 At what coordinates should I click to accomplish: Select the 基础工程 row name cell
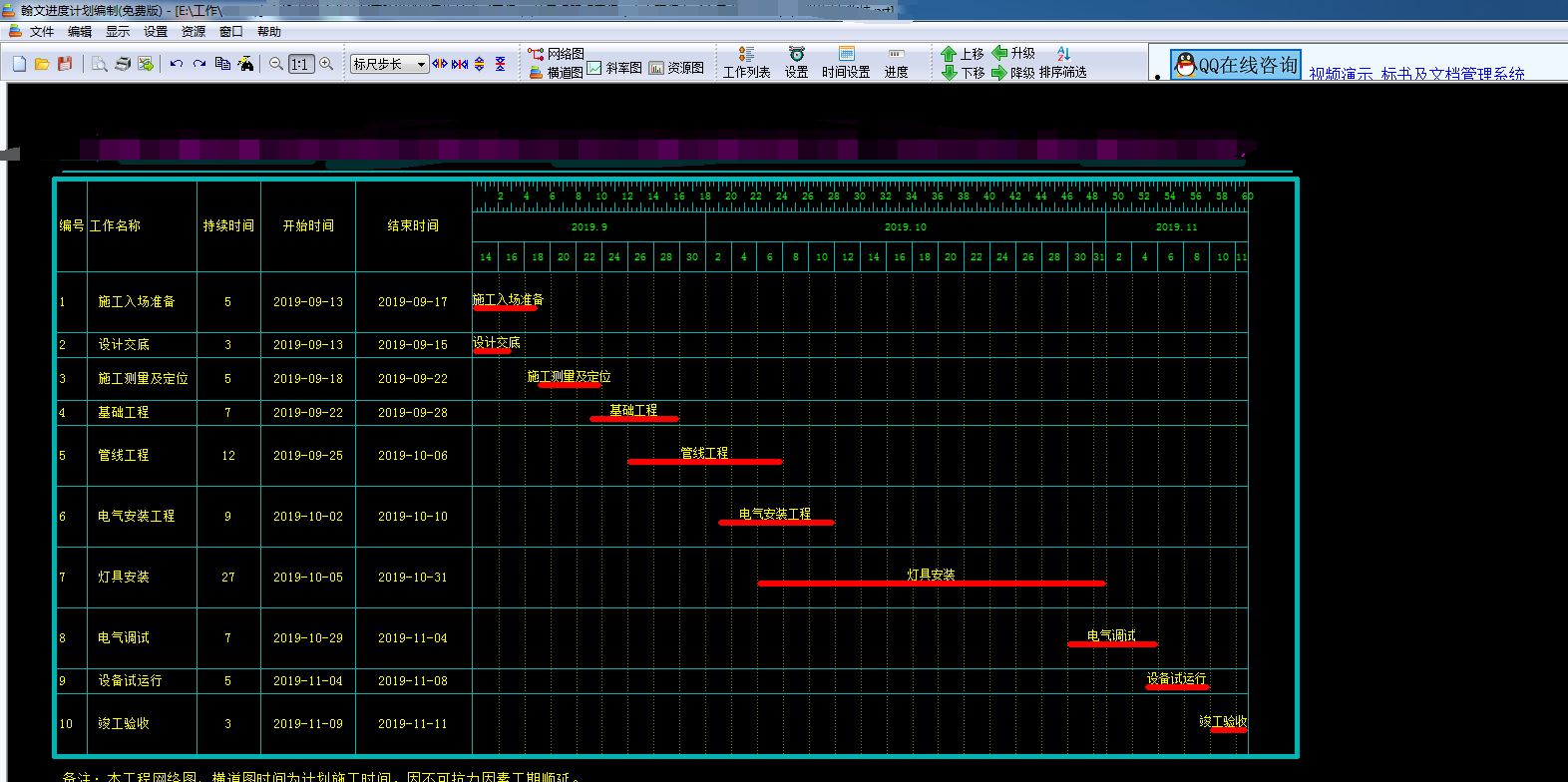coord(142,412)
